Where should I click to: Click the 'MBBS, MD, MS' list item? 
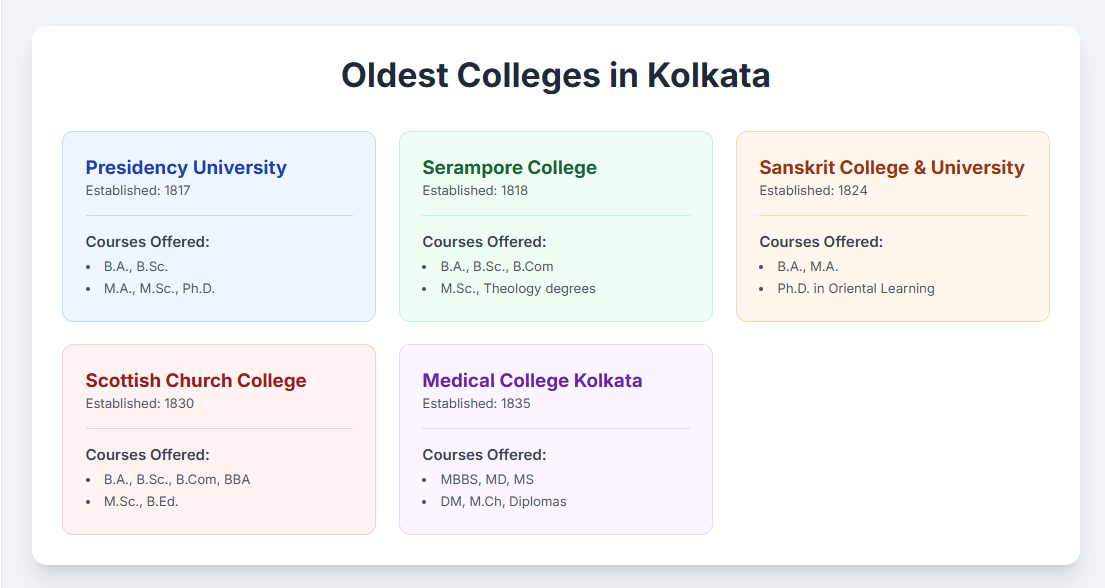pyautogui.click(x=487, y=479)
